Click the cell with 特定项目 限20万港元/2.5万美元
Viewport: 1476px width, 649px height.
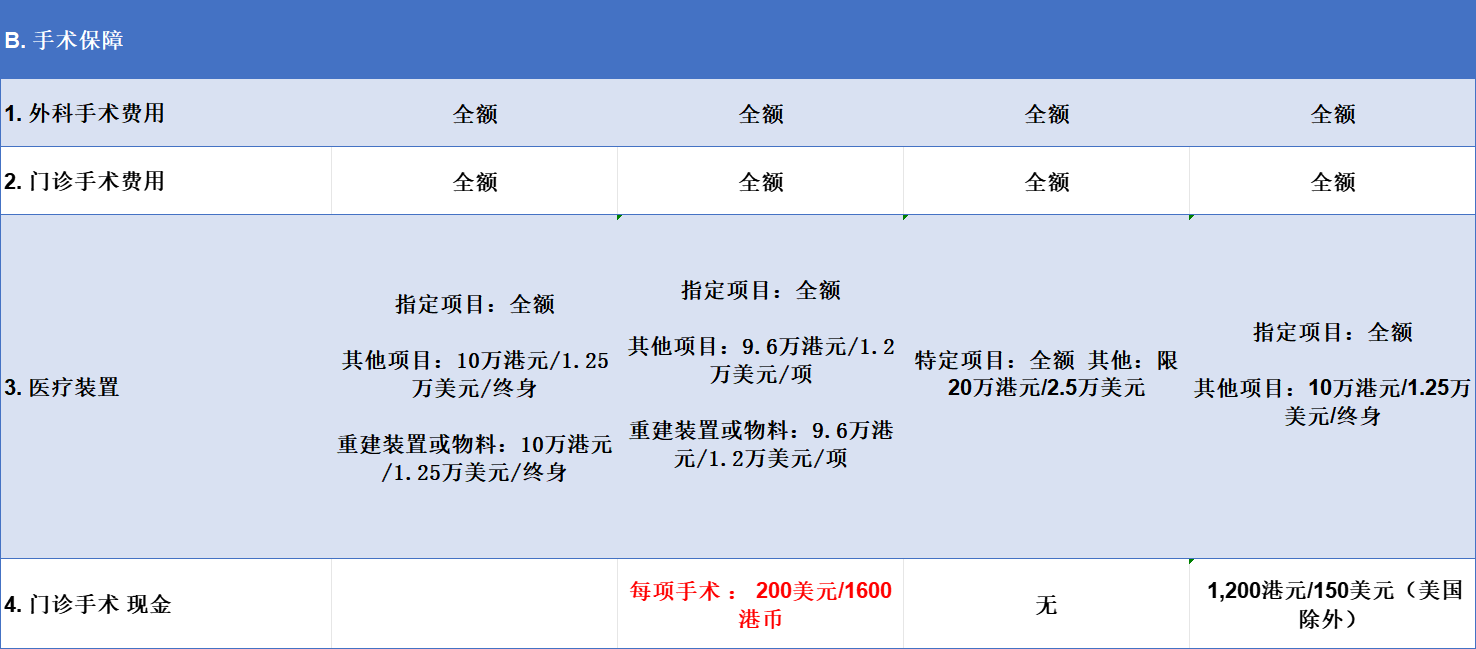[1046, 373]
